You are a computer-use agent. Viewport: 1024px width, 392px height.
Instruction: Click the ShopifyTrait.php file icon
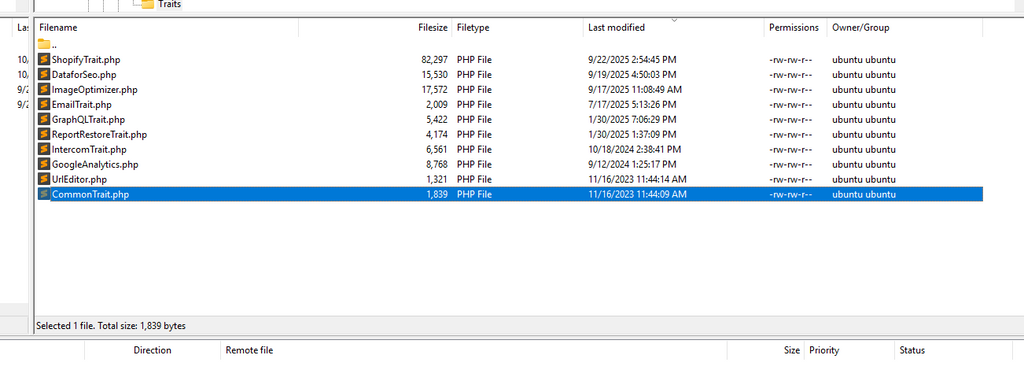click(x=44, y=59)
